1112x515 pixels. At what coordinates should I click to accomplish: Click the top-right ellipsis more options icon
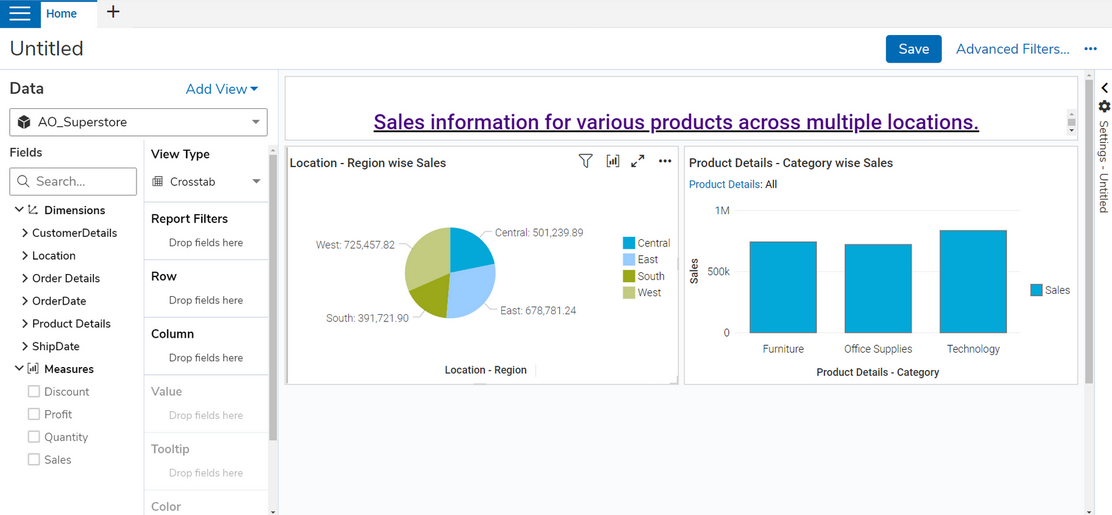[1091, 49]
